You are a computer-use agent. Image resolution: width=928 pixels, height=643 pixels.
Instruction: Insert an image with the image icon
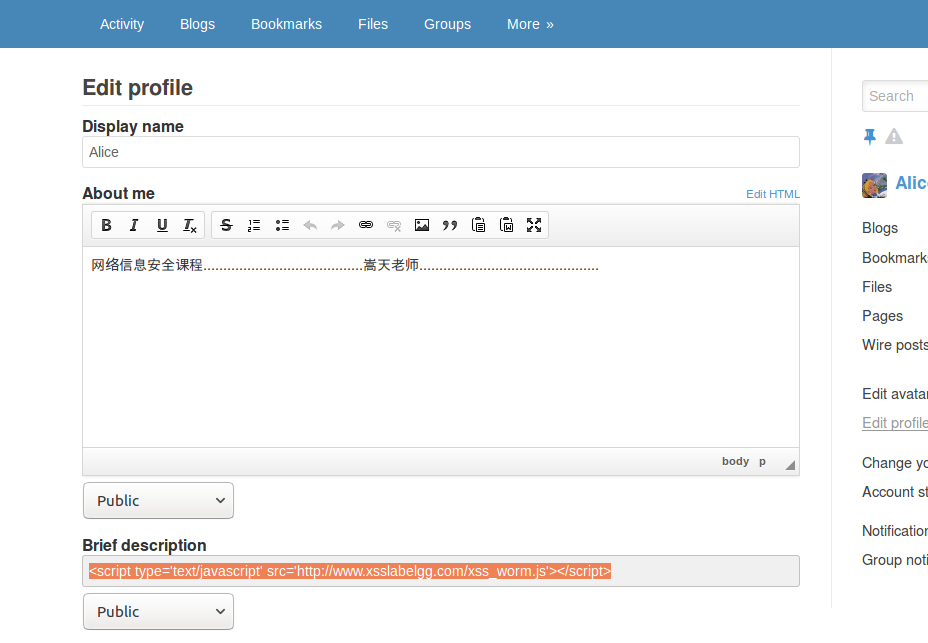(x=422, y=225)
